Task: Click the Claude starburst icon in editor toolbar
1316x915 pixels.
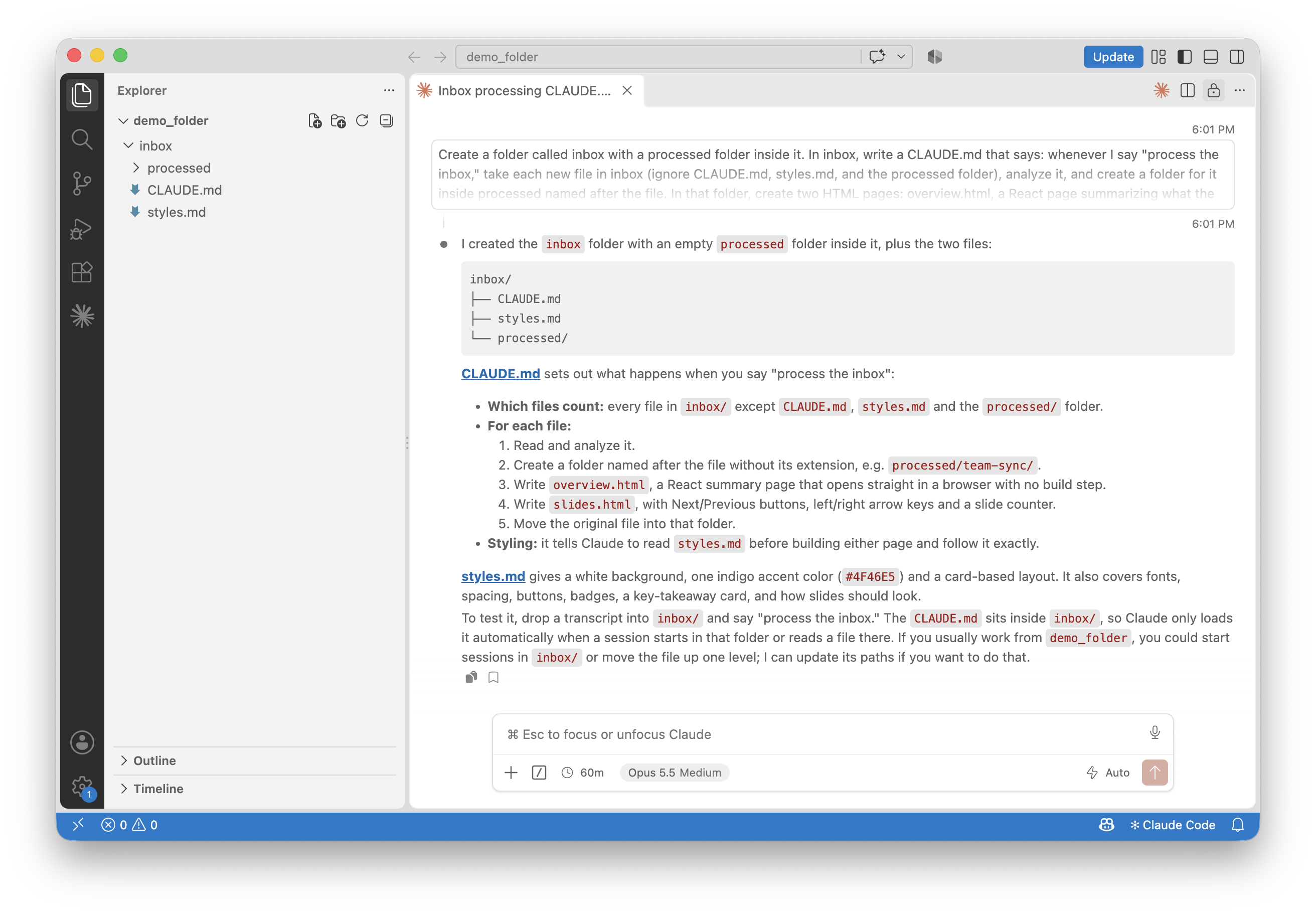Action: pos(1161,90)
